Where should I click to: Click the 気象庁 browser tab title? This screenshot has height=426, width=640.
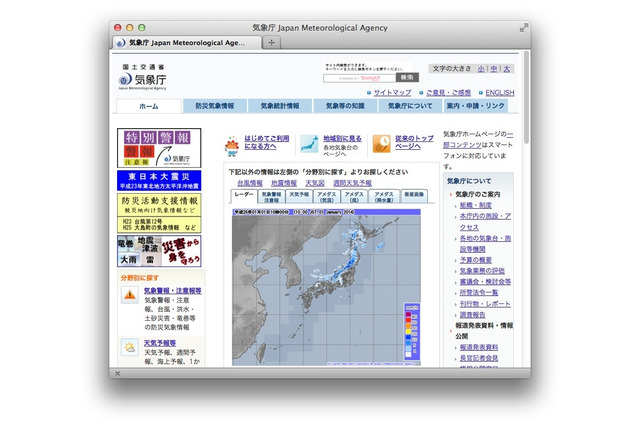tap(187, 43)
